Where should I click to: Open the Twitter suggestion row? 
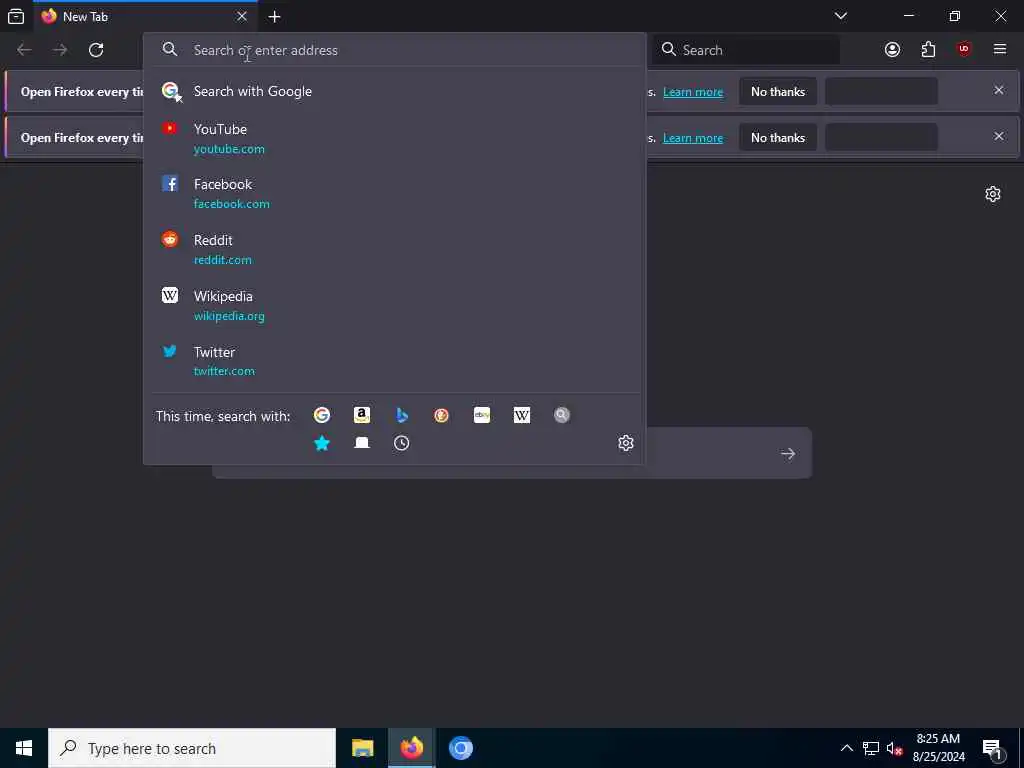[394, 361]
